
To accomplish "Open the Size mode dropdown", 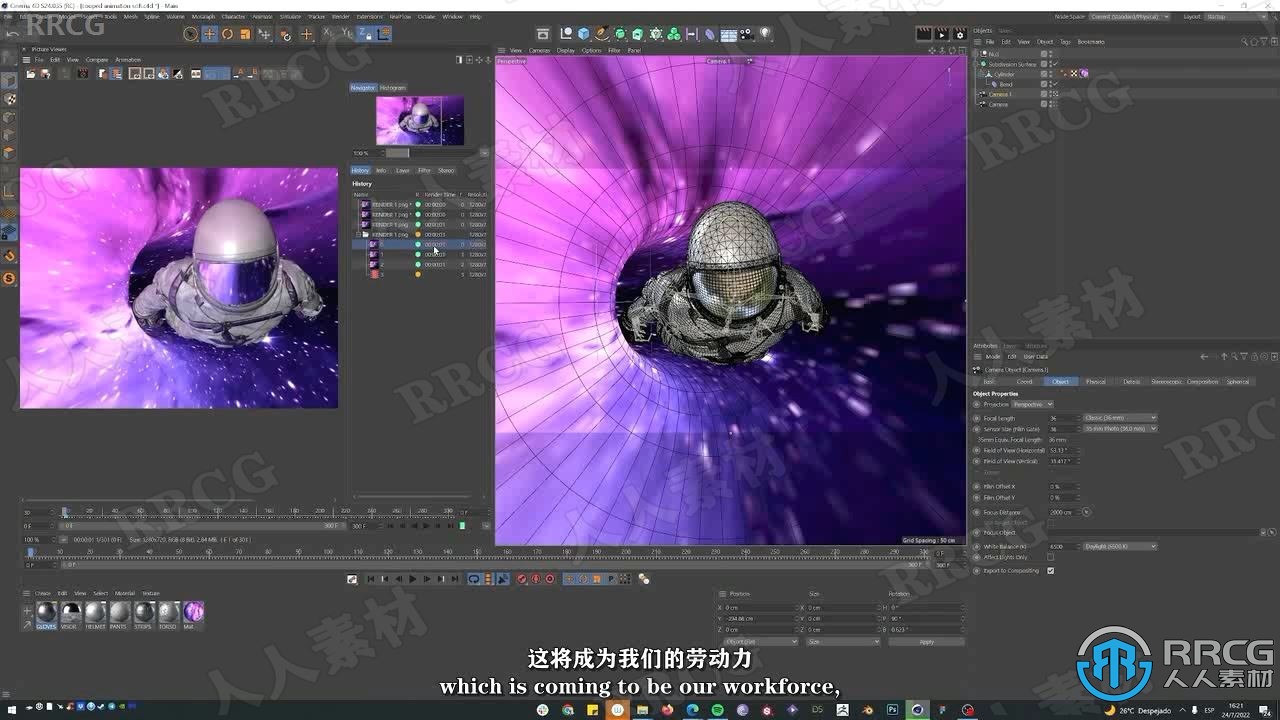I will click(x=843, y=642).
